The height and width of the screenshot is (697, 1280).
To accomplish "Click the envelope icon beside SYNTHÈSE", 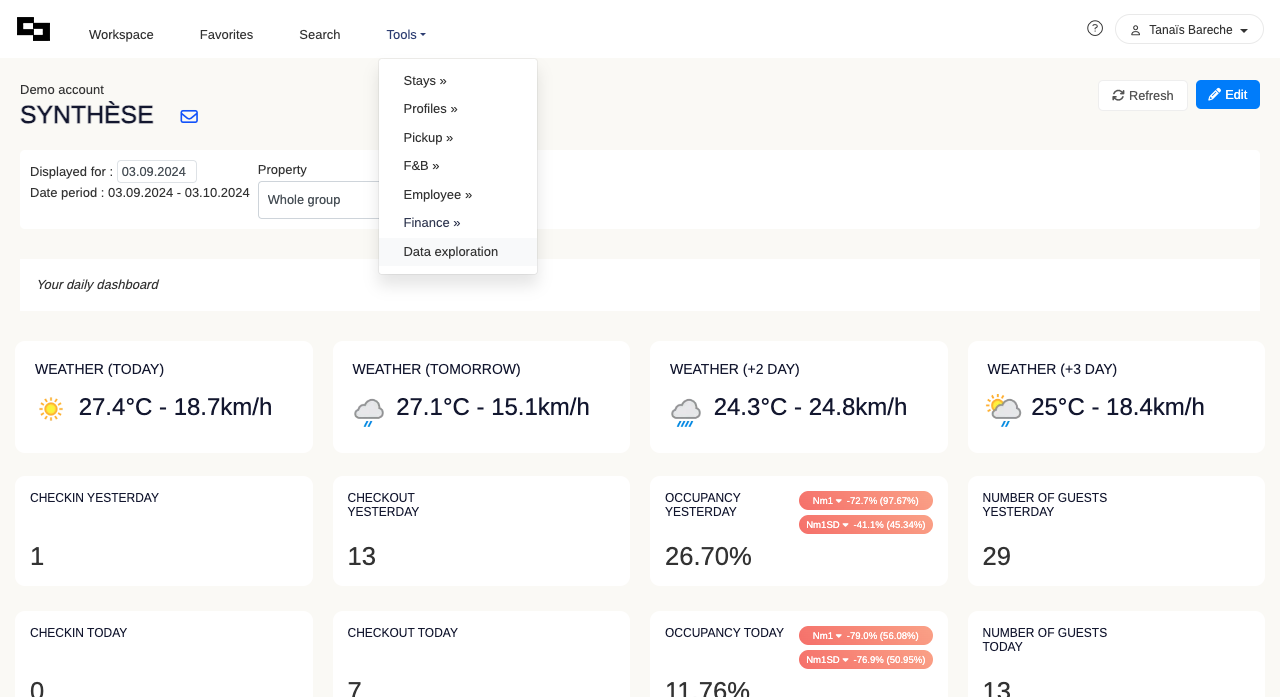I will click(x=189, y=116).
